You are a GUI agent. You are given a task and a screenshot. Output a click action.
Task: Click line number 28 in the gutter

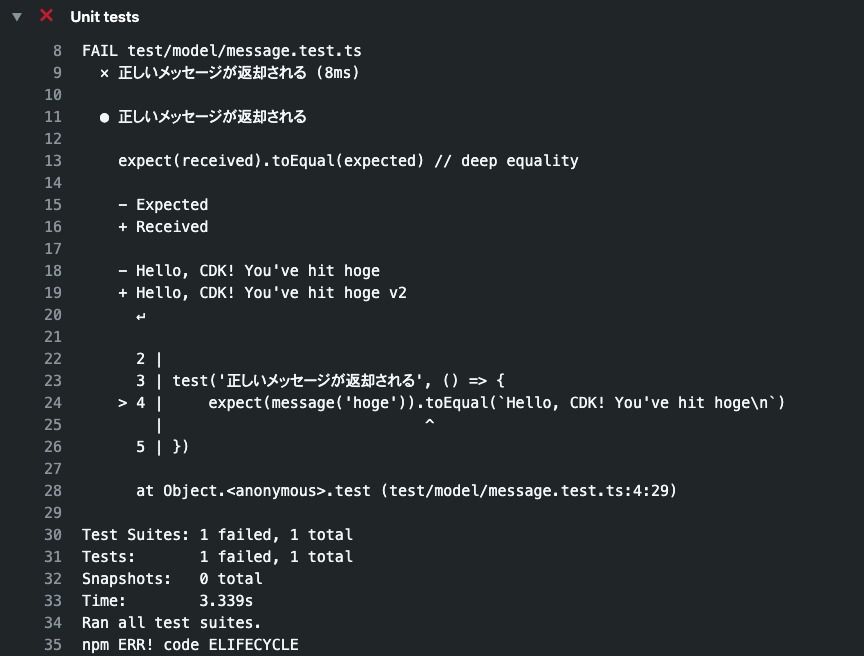[x=53, y=491]
